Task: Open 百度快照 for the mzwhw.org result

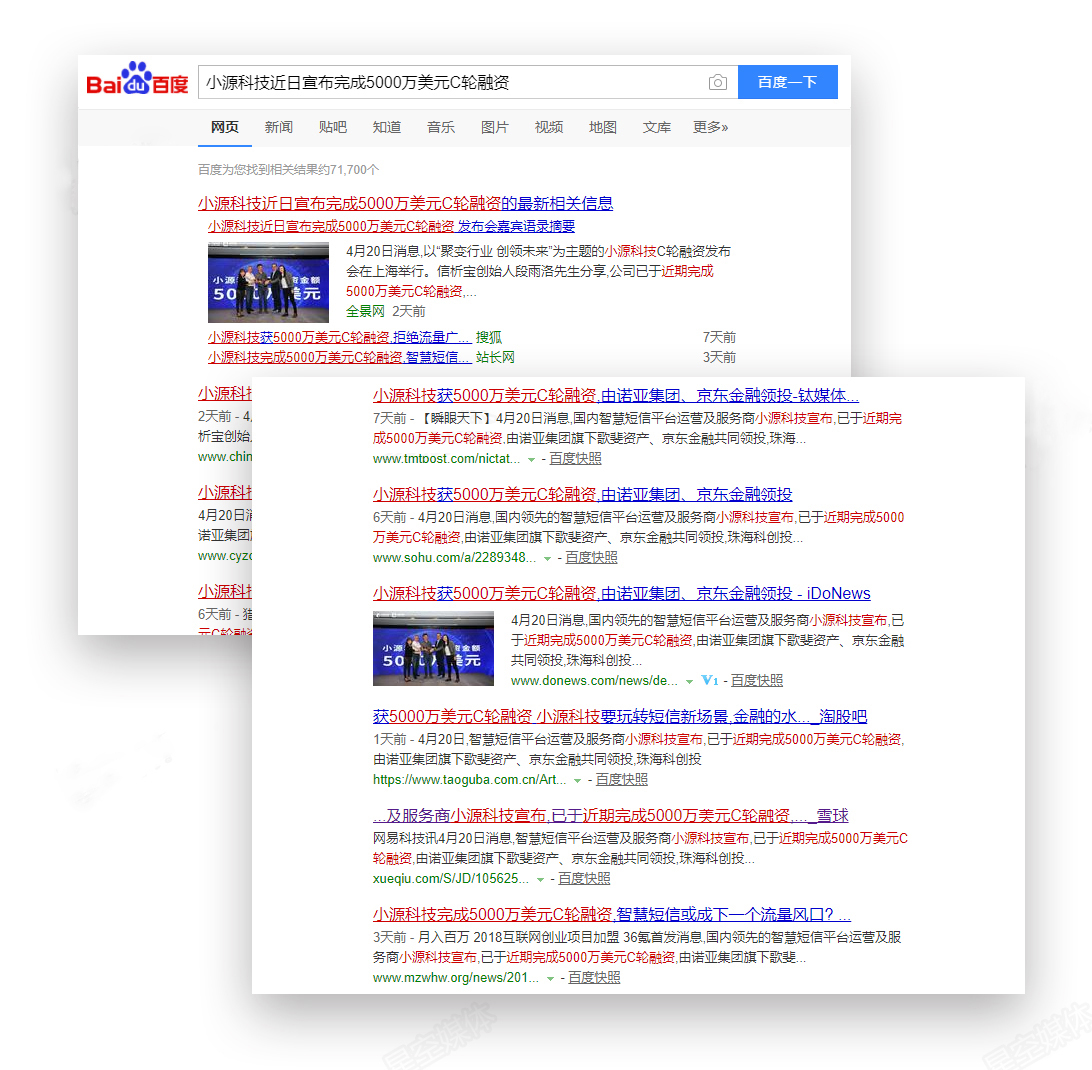Action: click(x=594, y=977)
